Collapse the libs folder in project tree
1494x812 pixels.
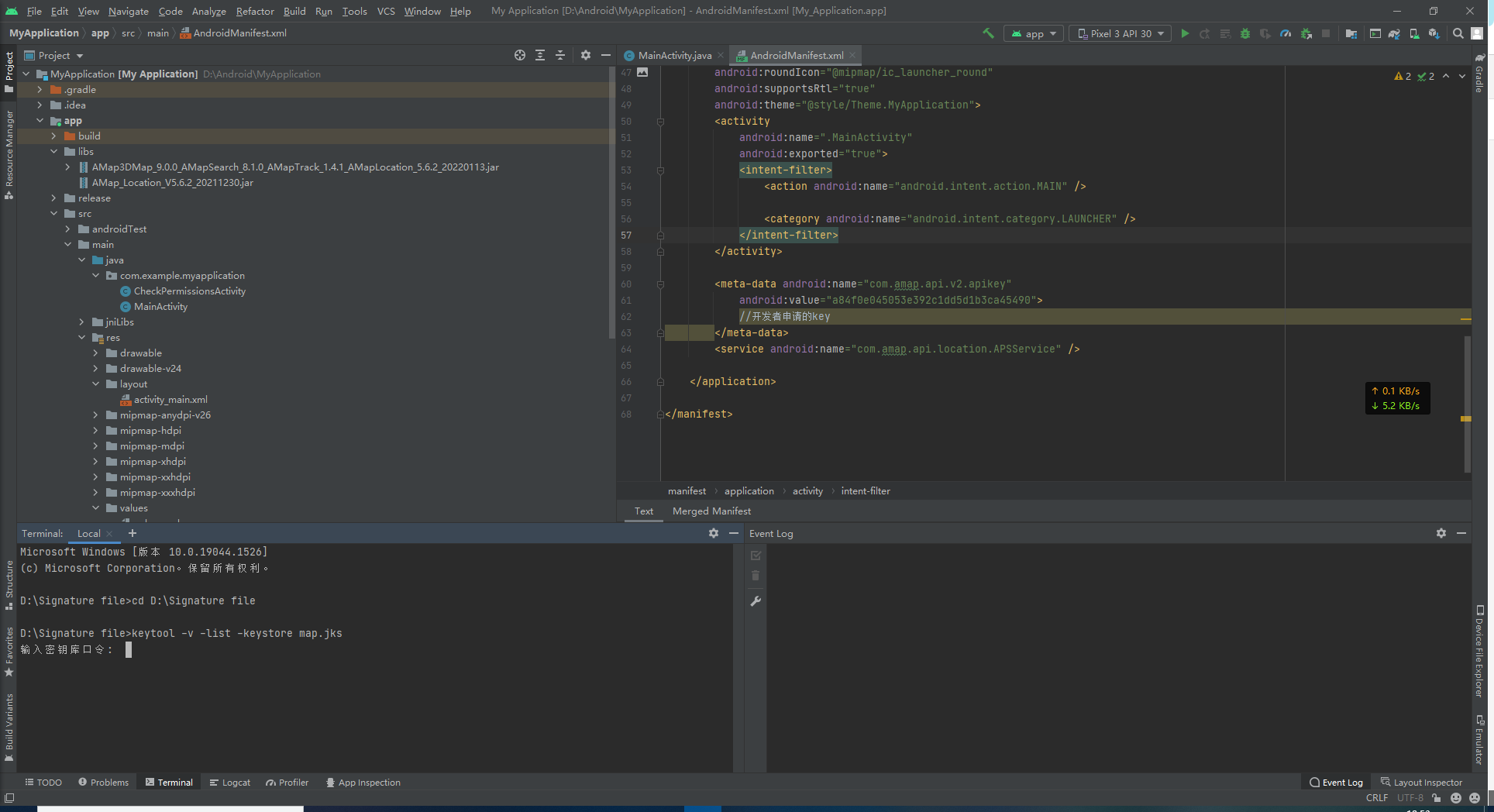(x=53, y=152)
